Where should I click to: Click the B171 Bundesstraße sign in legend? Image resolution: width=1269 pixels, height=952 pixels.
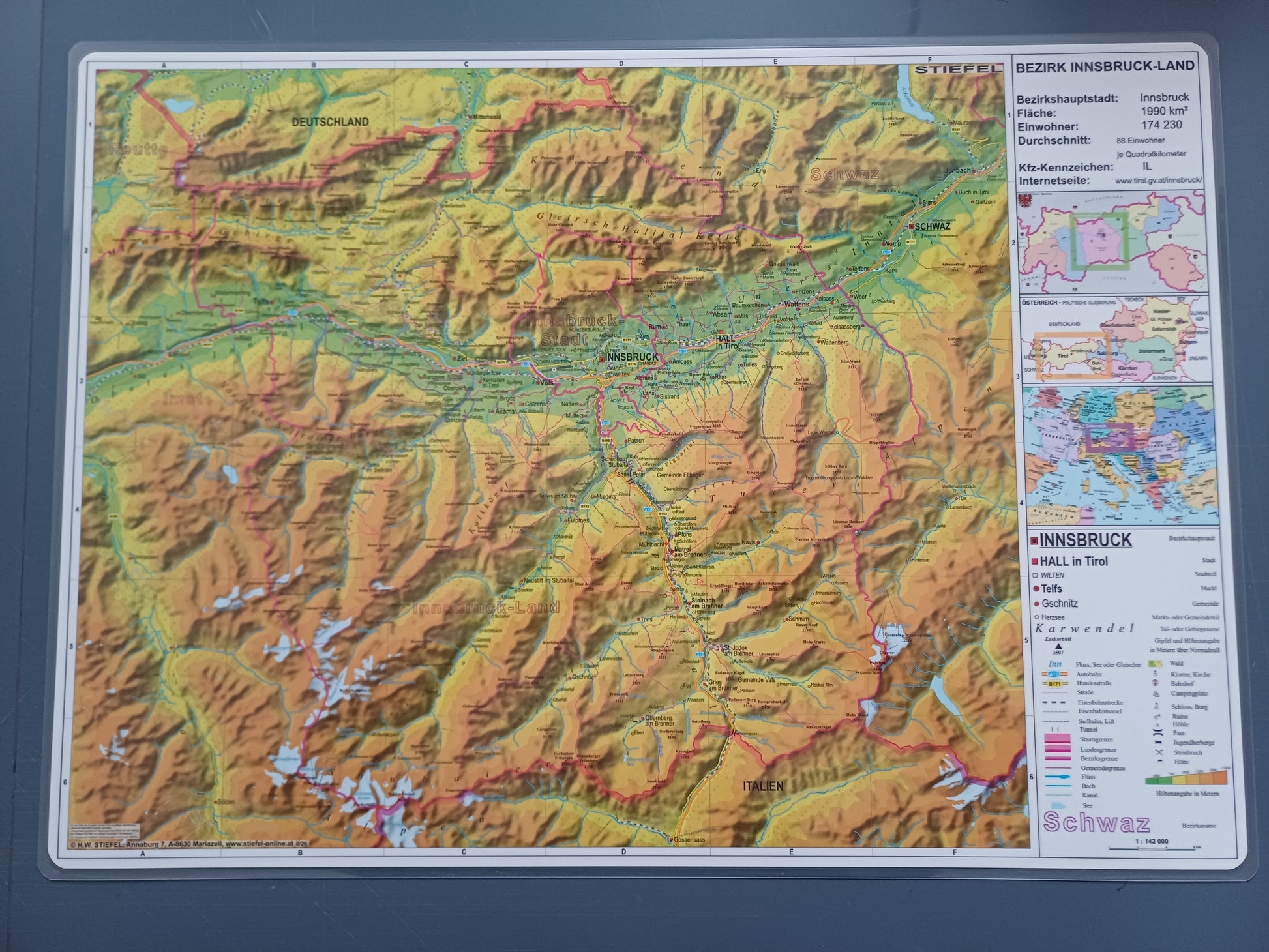point(1054,684)
